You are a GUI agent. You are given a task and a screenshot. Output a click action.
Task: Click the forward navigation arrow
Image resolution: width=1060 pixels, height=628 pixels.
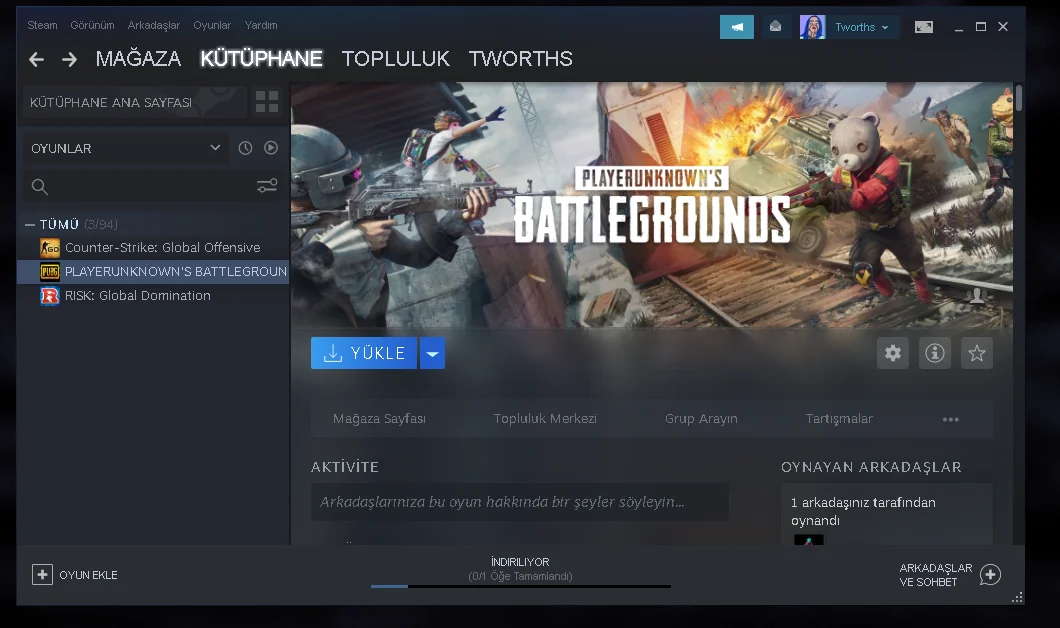pos(69,59)
